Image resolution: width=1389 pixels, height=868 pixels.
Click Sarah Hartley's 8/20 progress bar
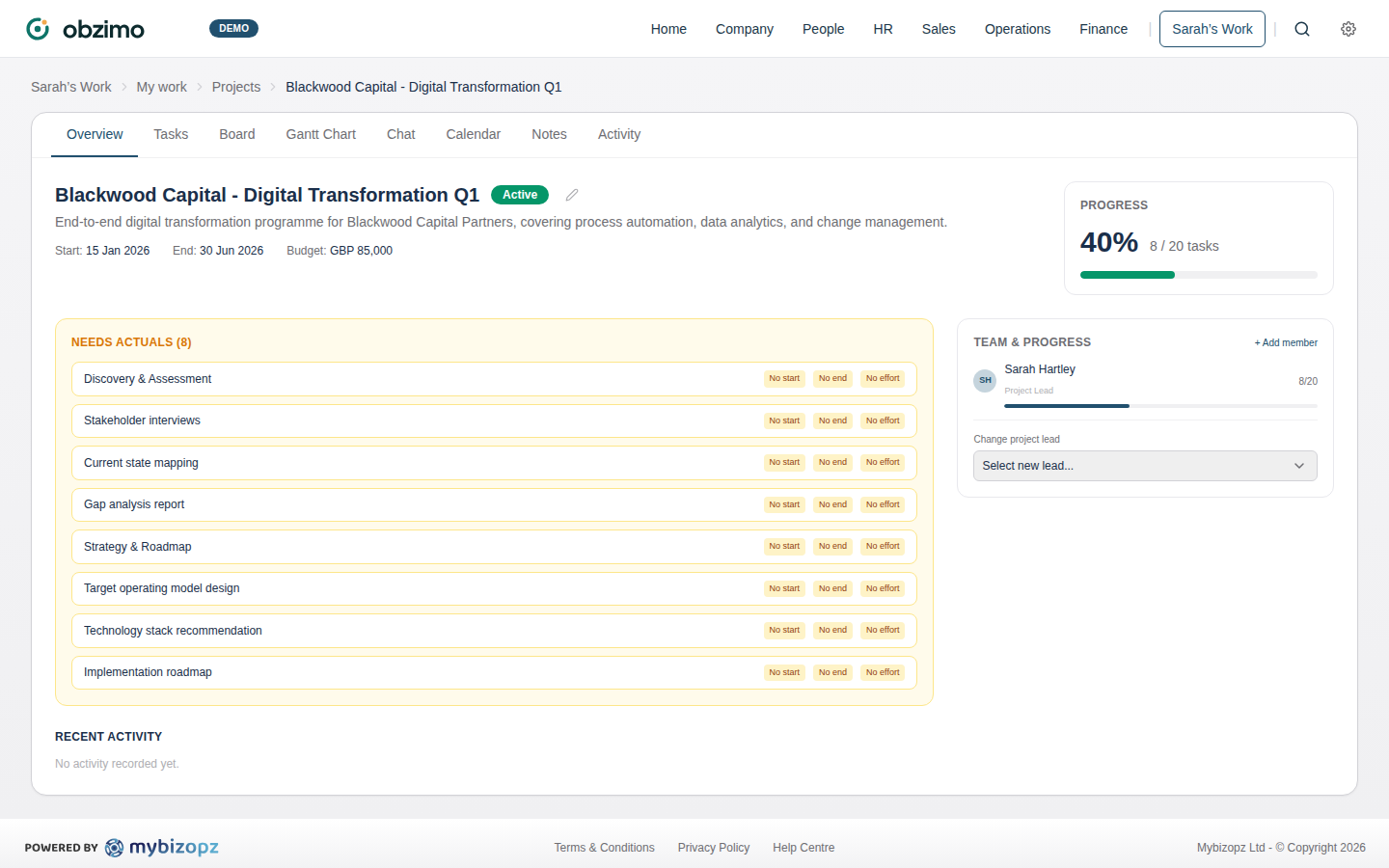pos(1160,406)
